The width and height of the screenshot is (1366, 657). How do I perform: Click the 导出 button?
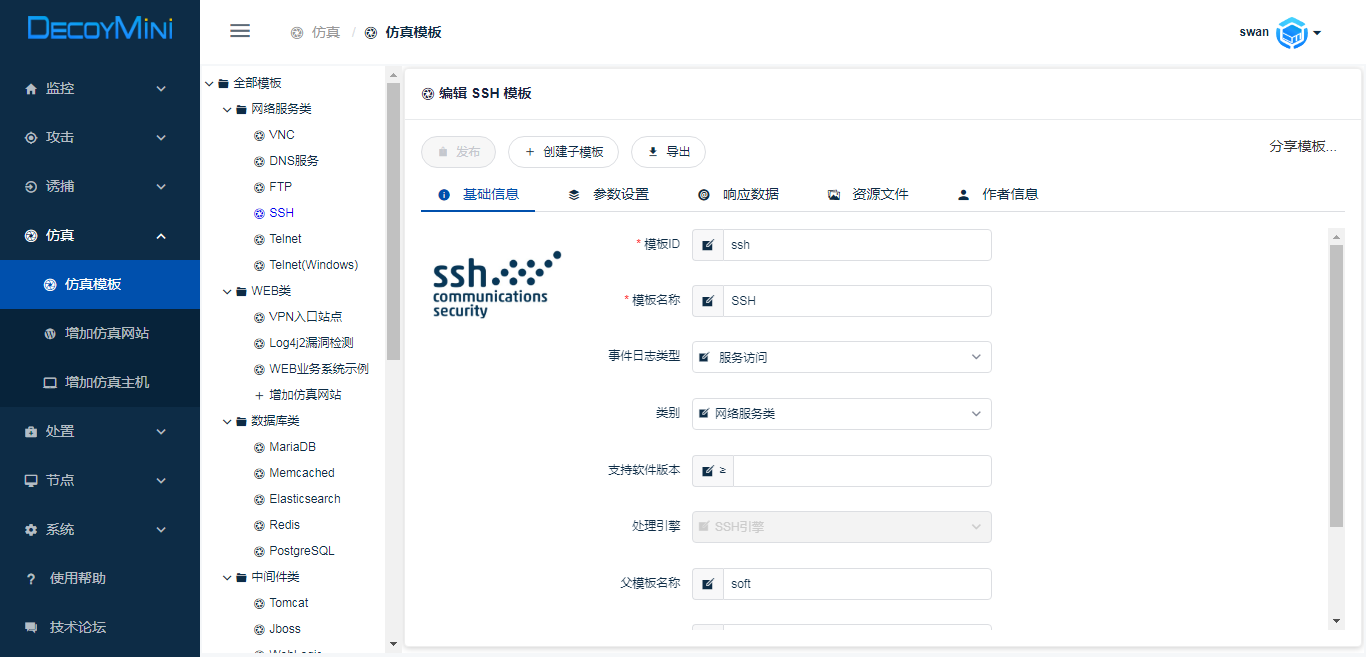tap(668, 152)
